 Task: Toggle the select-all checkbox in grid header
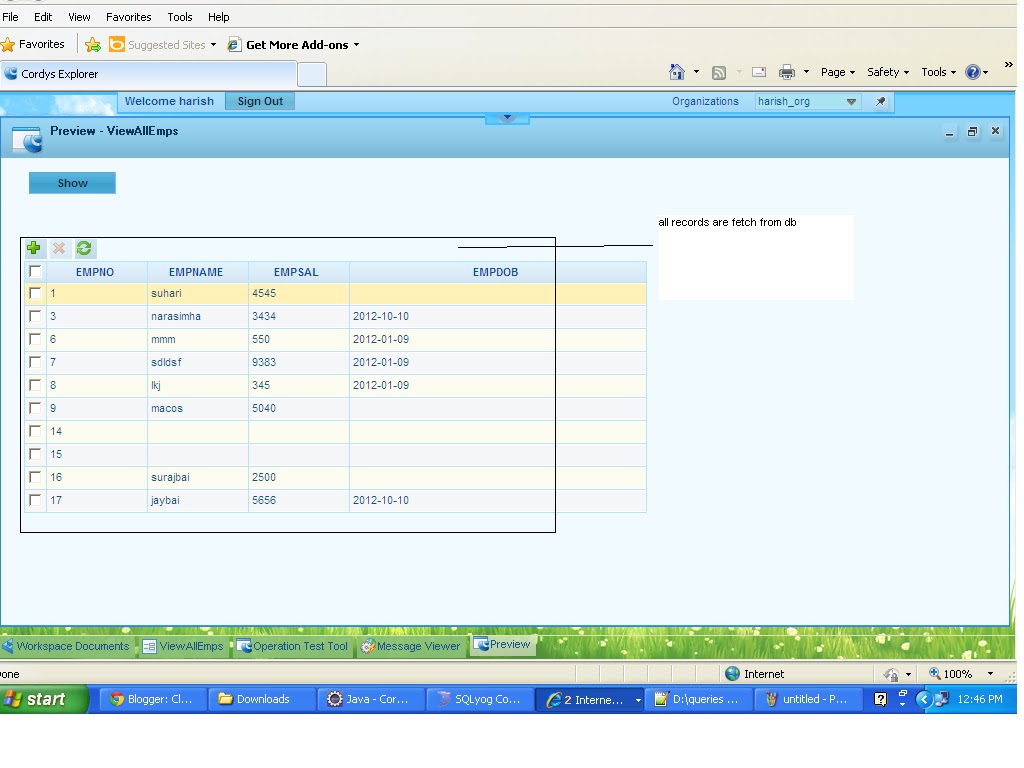(35, 271)
